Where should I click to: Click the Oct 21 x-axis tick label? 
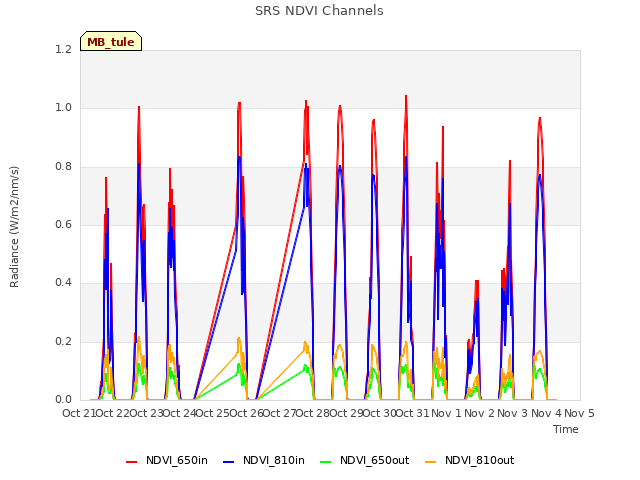pyautogui.click(x=79, y=413)
